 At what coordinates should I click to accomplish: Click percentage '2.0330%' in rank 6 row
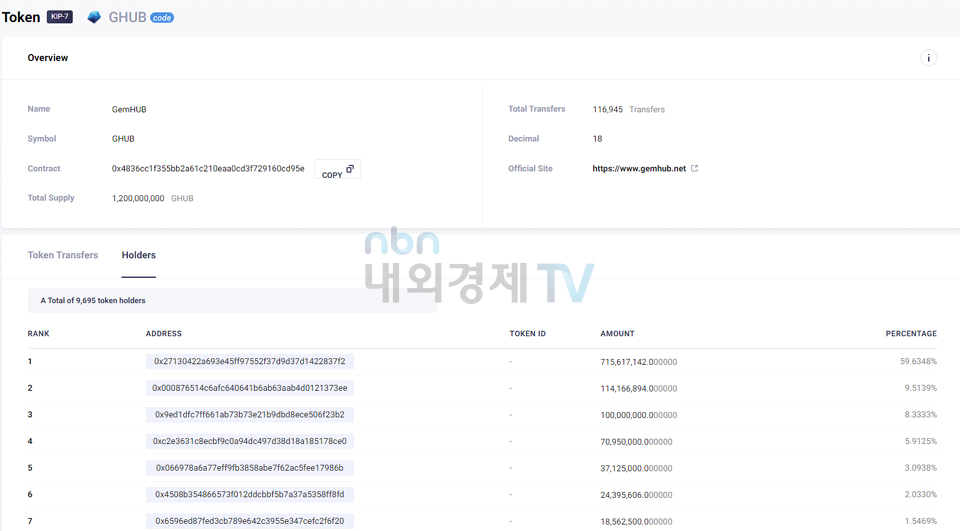(921, 494)
